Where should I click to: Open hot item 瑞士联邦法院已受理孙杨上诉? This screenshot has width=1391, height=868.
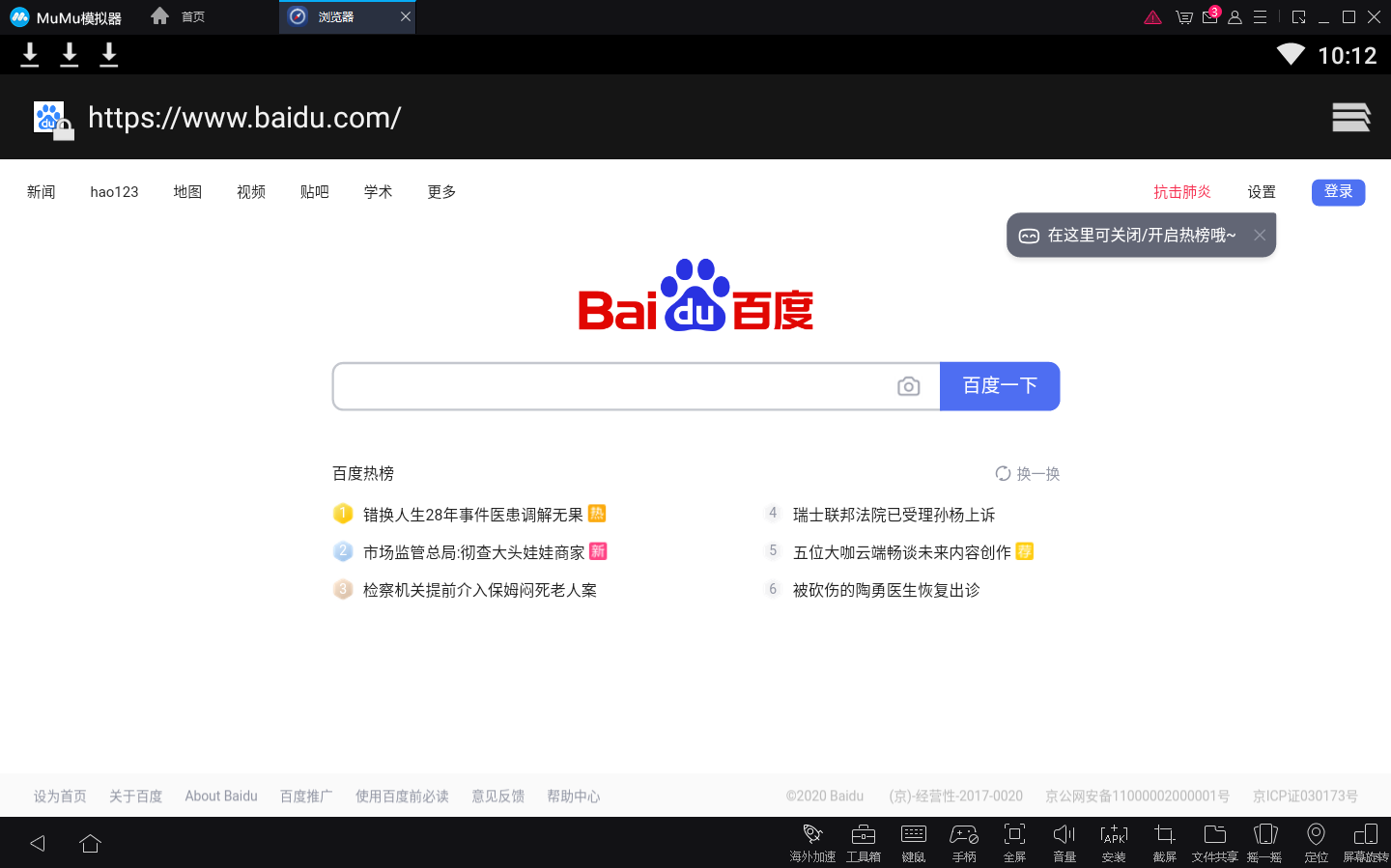pos(894,515)
